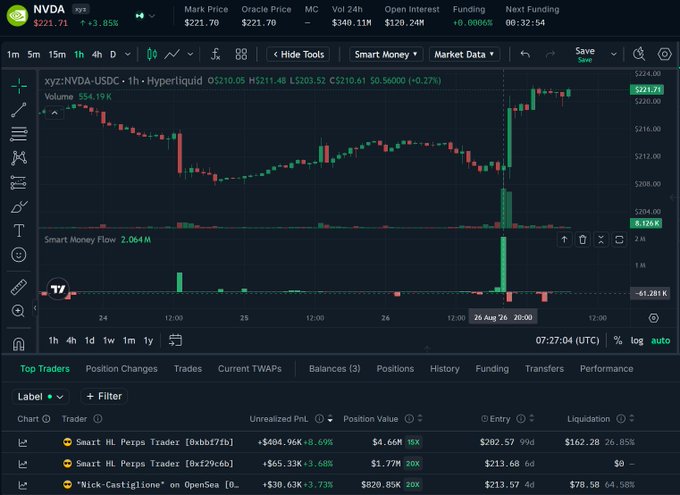680x495 pixels.
Task: Open quick search icon in toolbar
Action: tap(639, 54)
